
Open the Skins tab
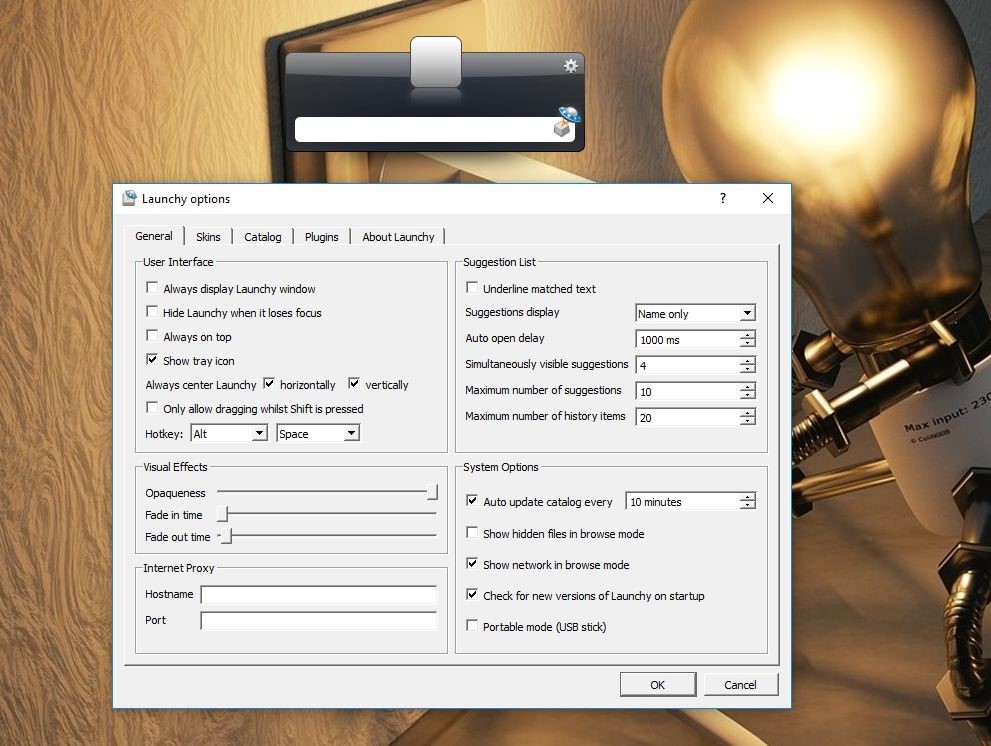pyautogui.click(x=208, y=237)
